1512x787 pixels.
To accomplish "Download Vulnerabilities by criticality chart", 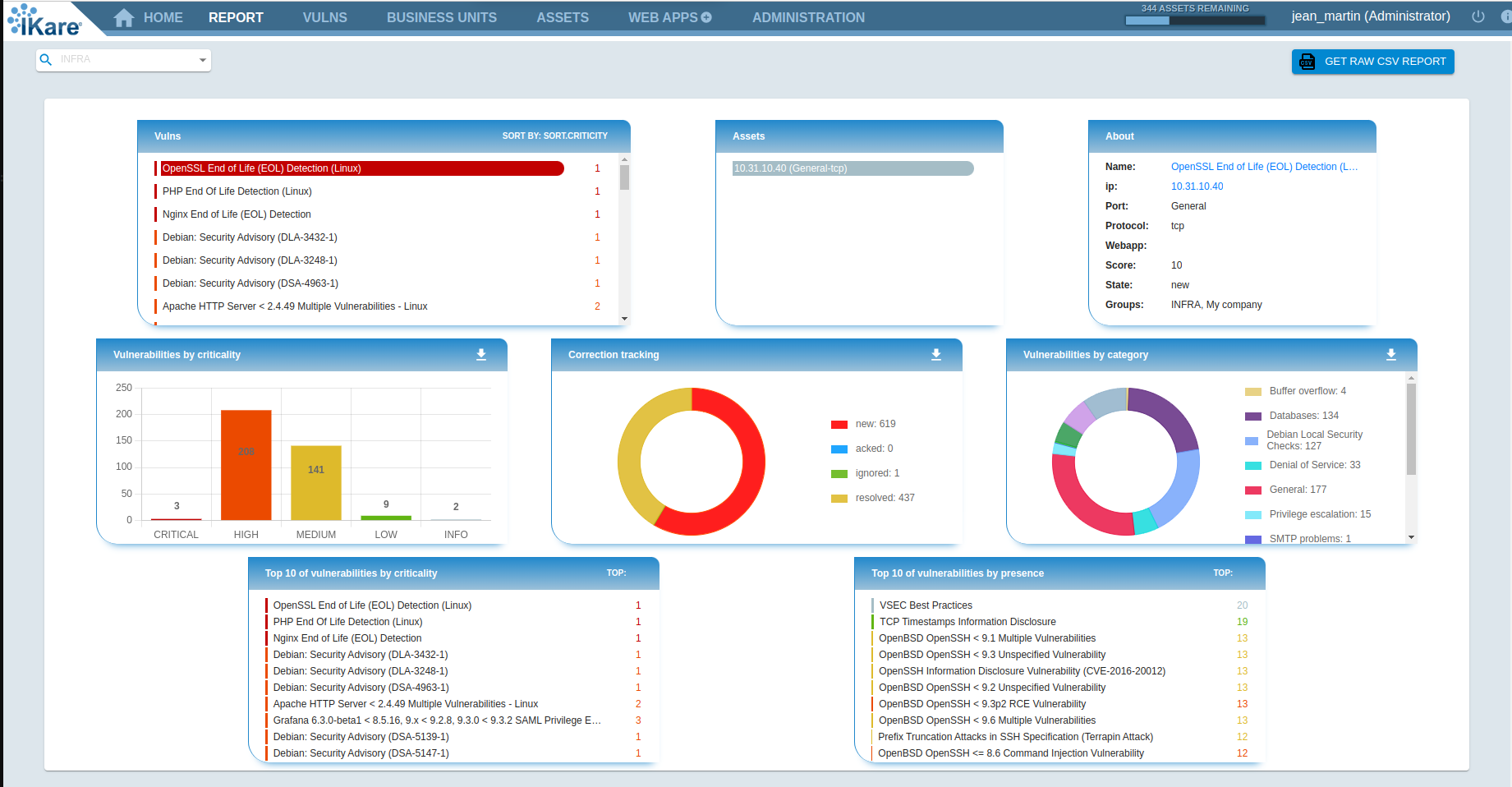I will click(x=481, y=355).
